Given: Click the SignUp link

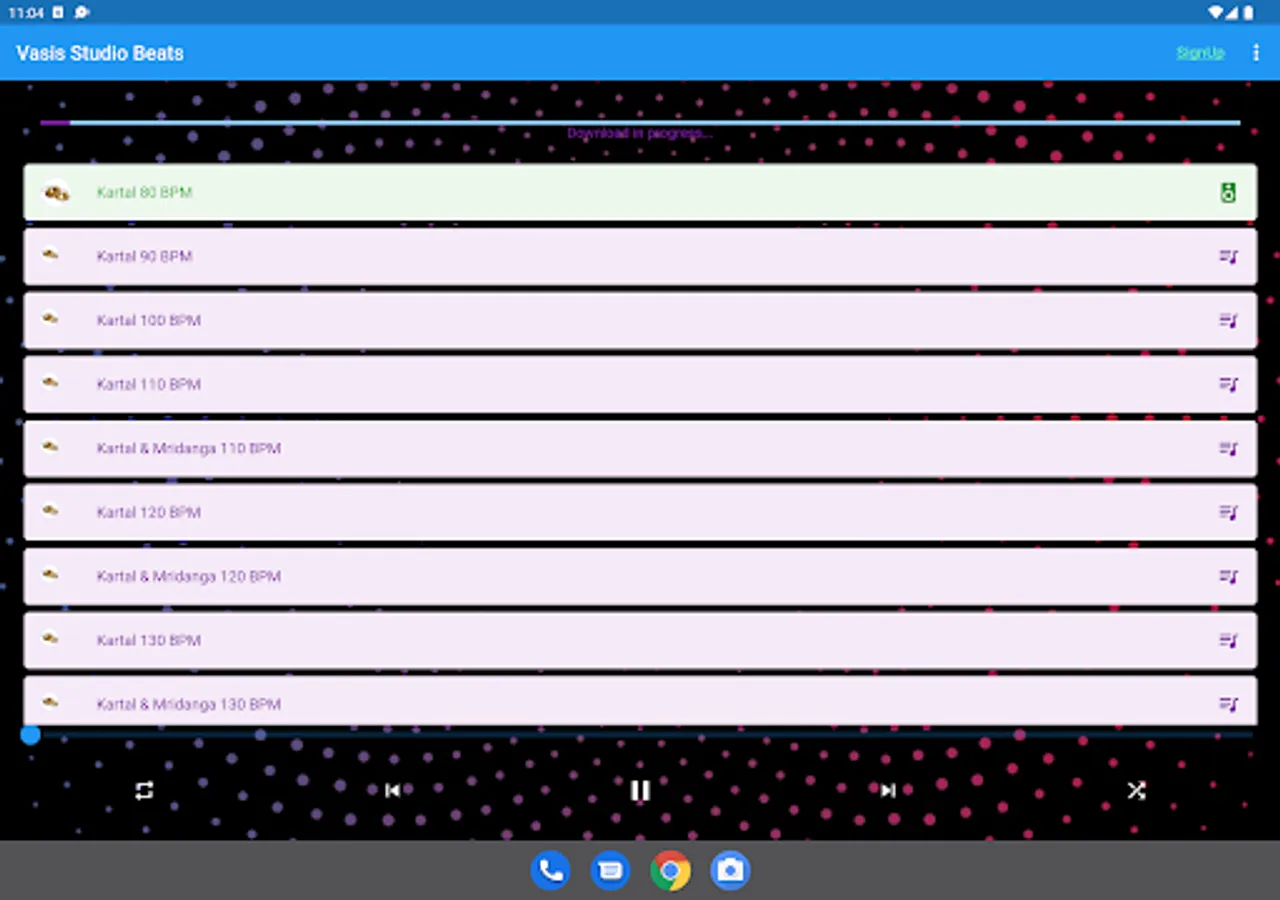Looking at the screenshot, I should point(1200,53).
